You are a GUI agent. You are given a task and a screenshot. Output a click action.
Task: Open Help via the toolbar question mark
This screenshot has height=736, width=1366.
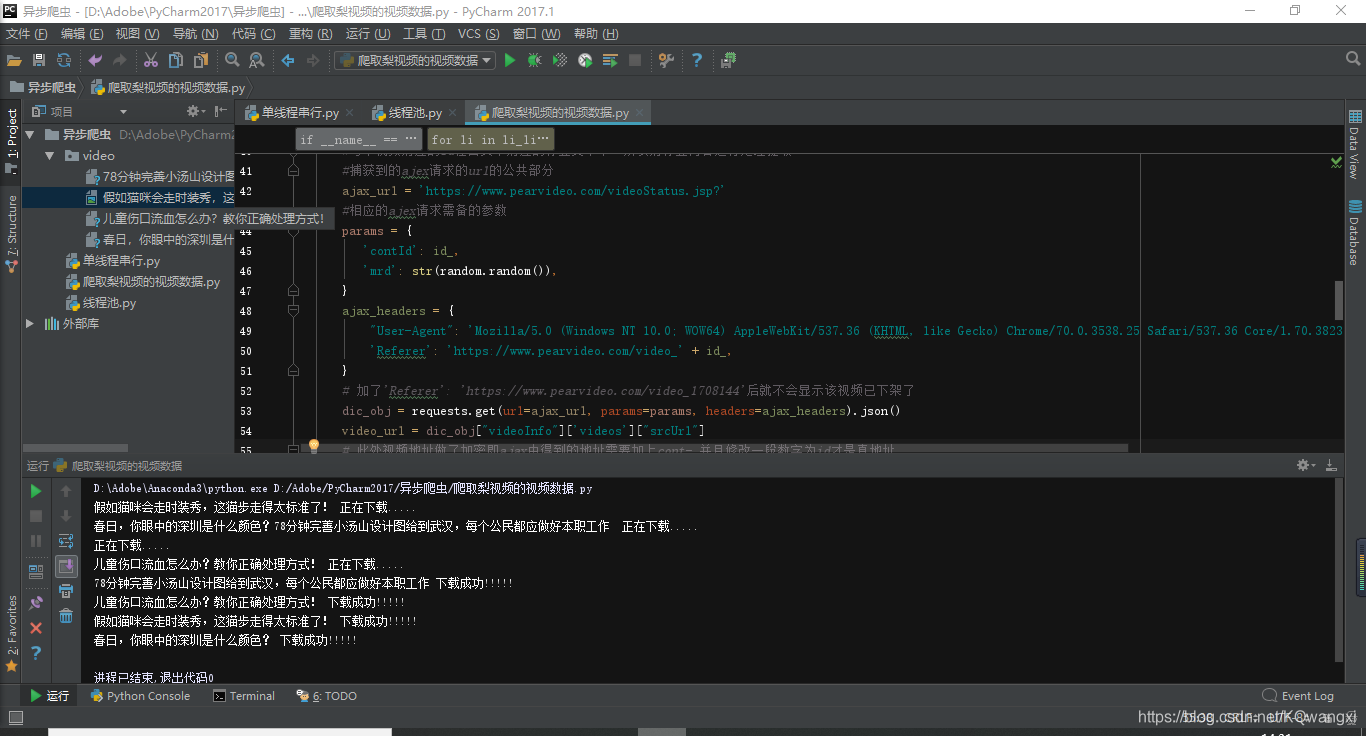[697, 60]
